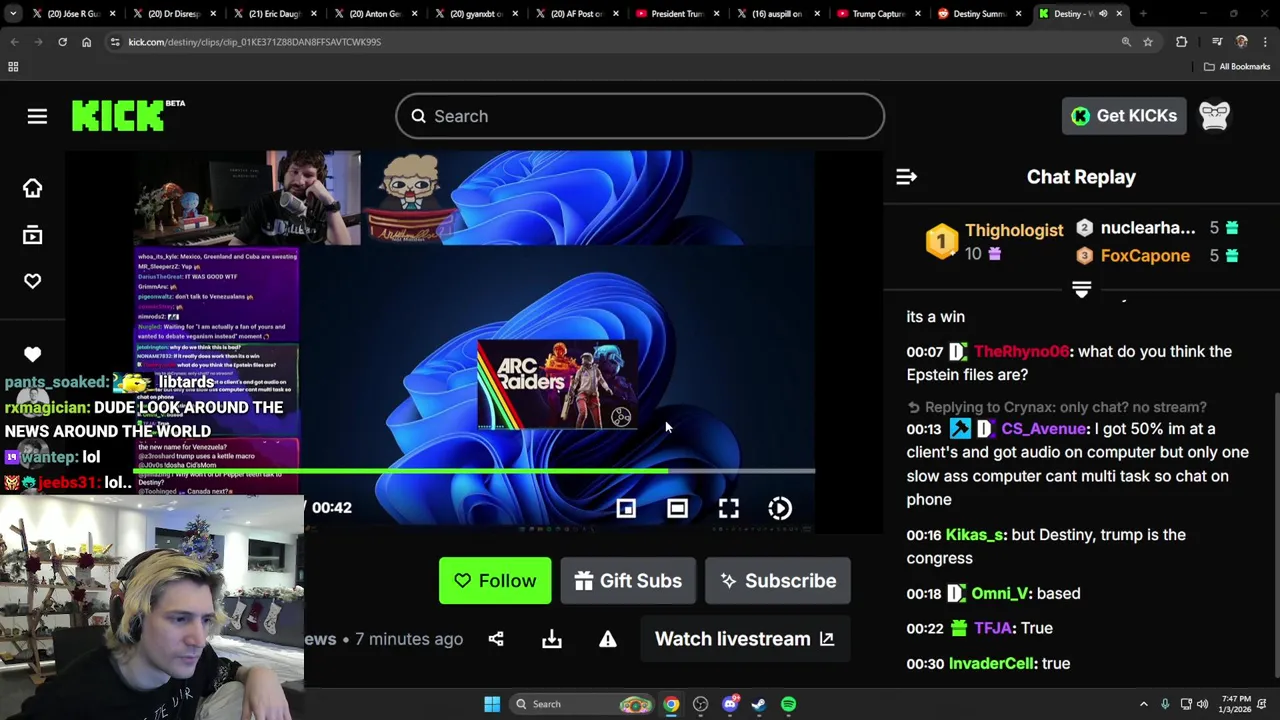1280x720 pixels.
Task: Follow the Destiny channel
Action: point(495,581)
